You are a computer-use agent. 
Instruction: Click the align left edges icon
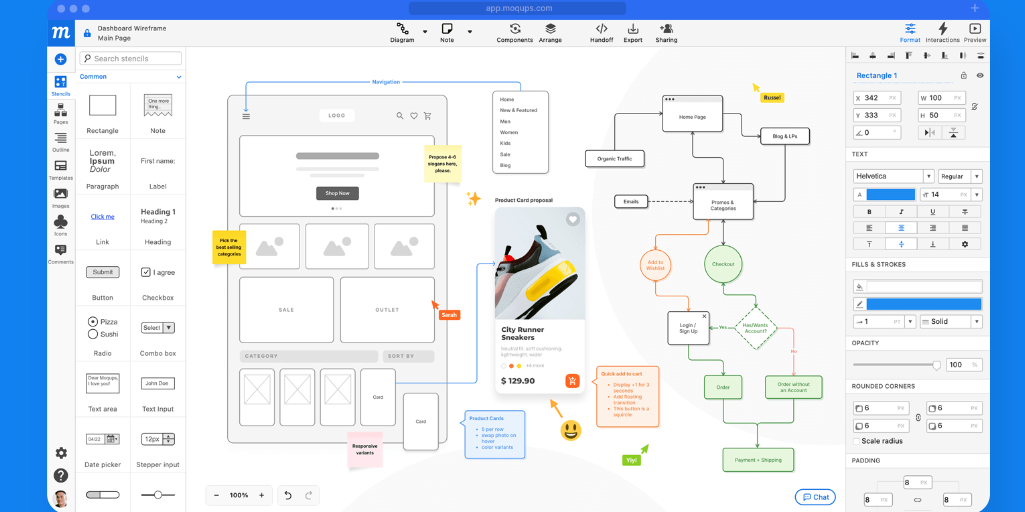click(854, 56)
